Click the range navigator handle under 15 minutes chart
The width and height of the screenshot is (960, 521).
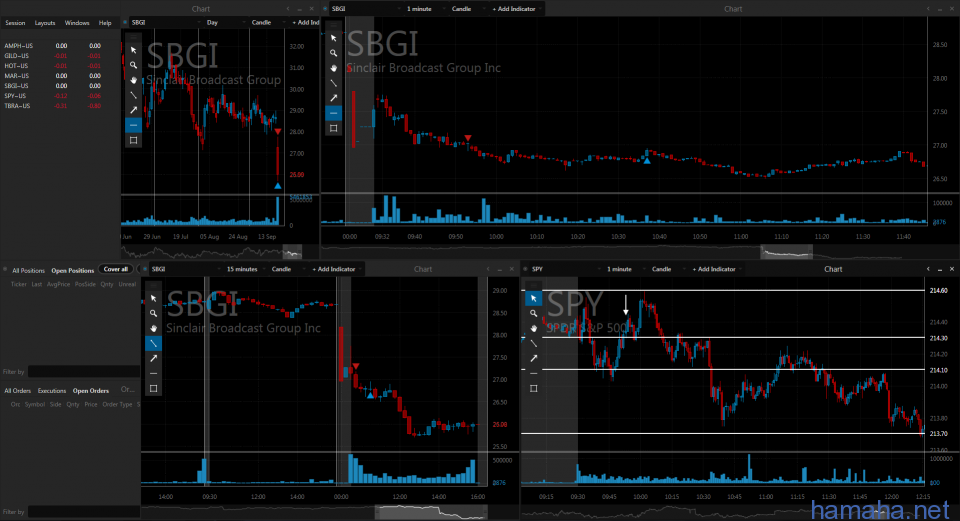pyautogui.click(x=431, y=512)
